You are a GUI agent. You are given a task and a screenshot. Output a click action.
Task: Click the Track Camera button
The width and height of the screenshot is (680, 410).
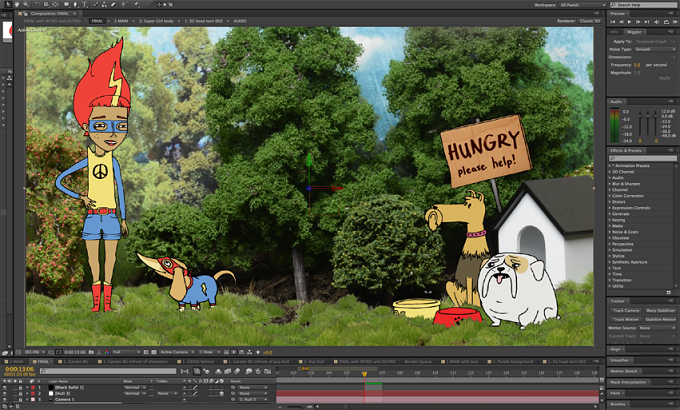pyautogui.click(x=626, y=311)
